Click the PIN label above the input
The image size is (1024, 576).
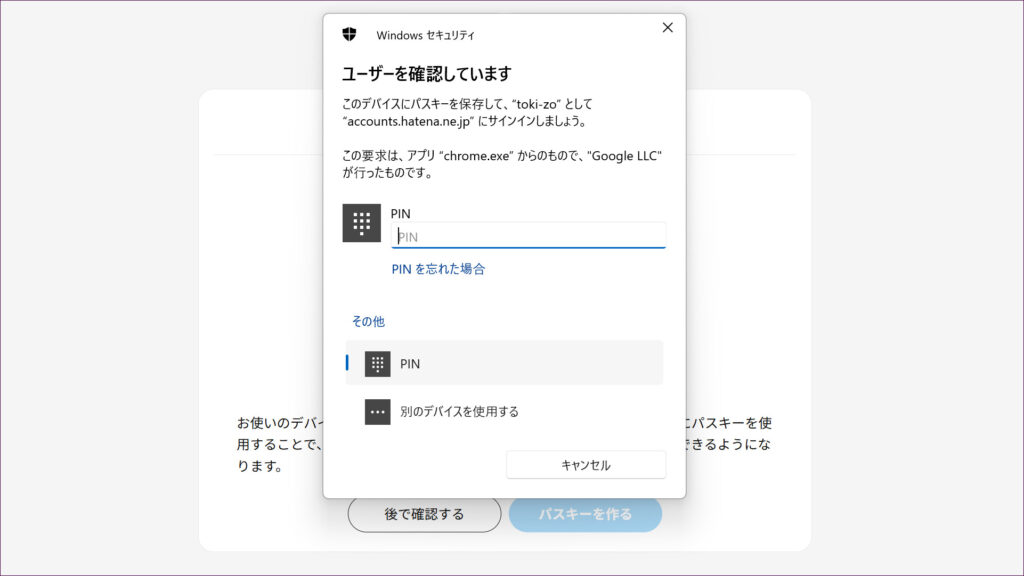(x=401, y=213)
